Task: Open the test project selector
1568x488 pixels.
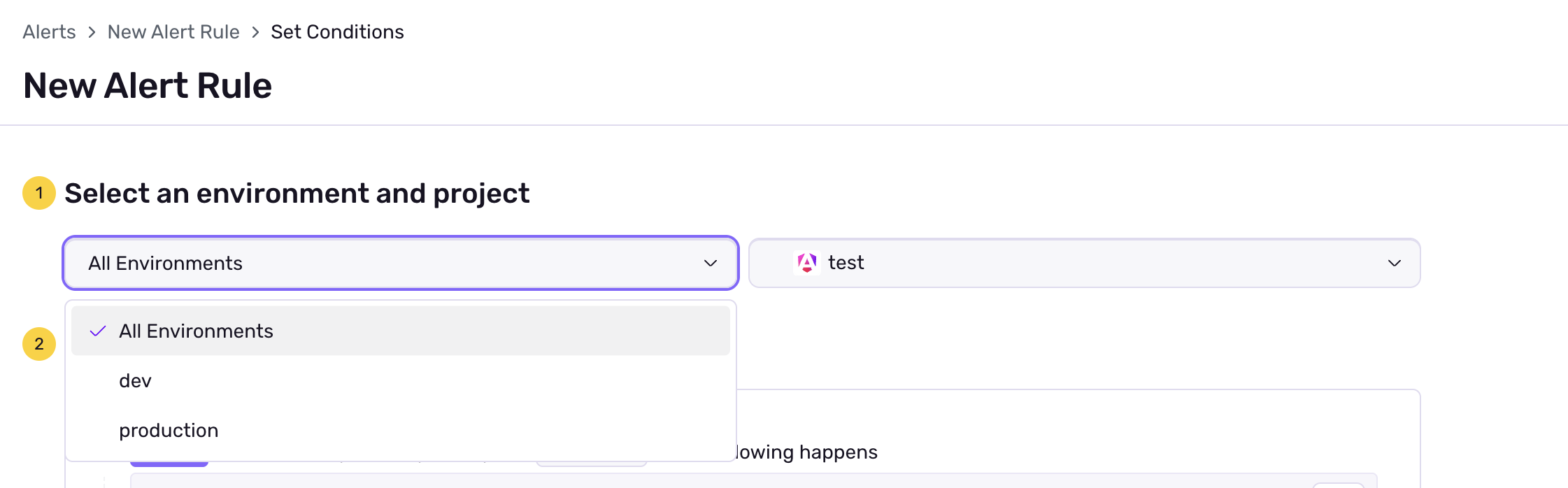Action: (1084, 264)
